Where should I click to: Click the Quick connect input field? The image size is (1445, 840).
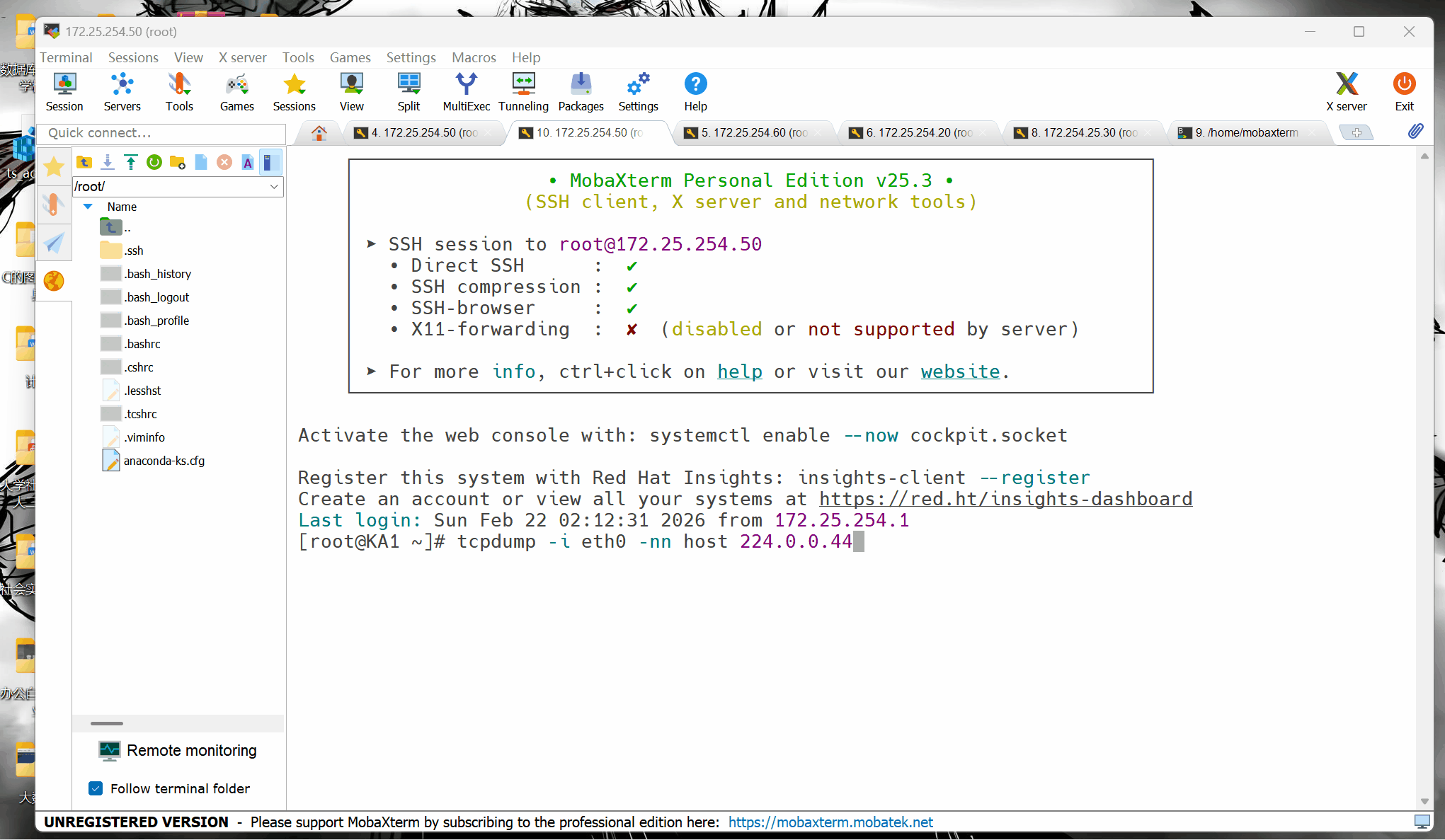pos(163,133)
